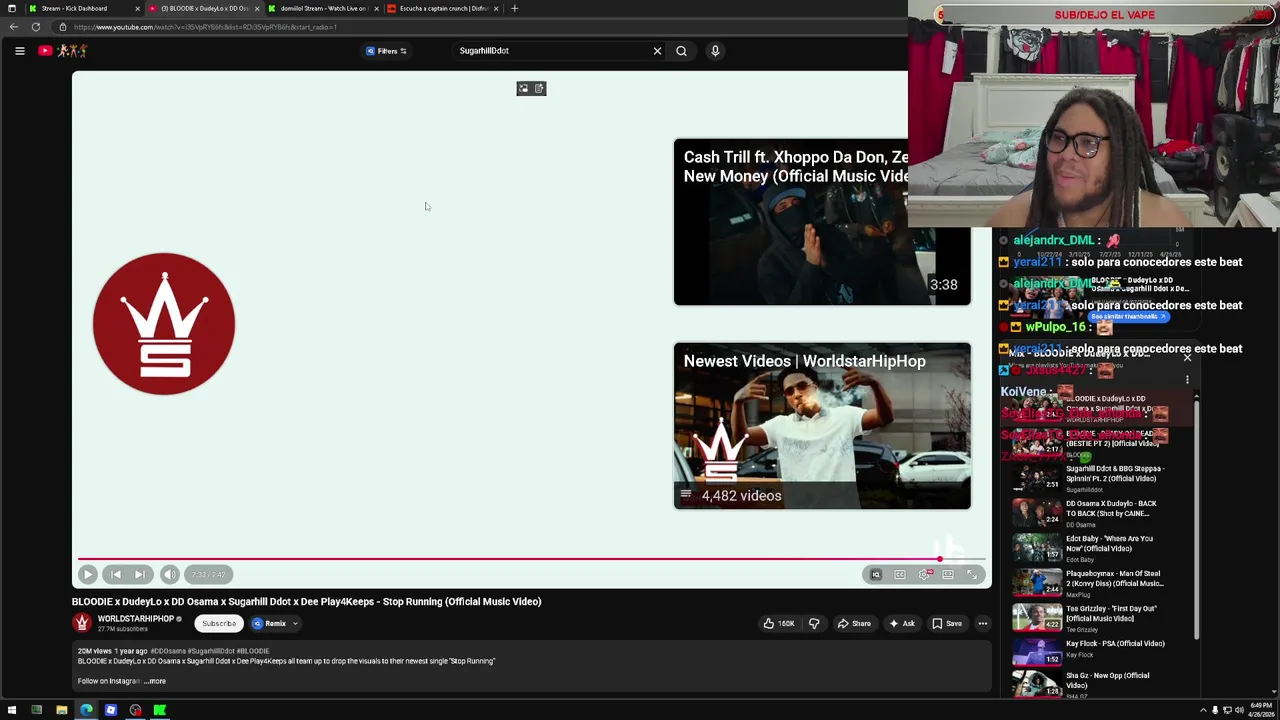This screenshot has width=1280, height=720.
Task: Show hidden system tray icons
Action: tap(1203, 710)
